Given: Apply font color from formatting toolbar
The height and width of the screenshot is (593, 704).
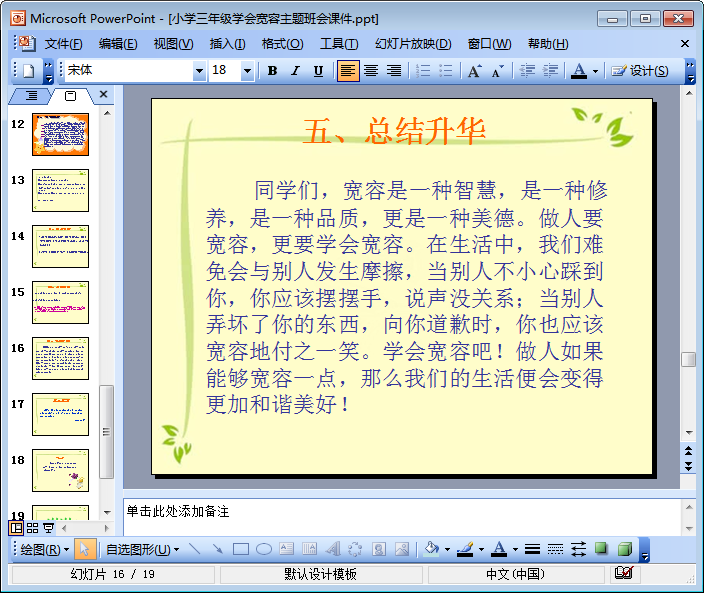Looking at the screenshot, I should pyautogui.click(x=579, y=70).
